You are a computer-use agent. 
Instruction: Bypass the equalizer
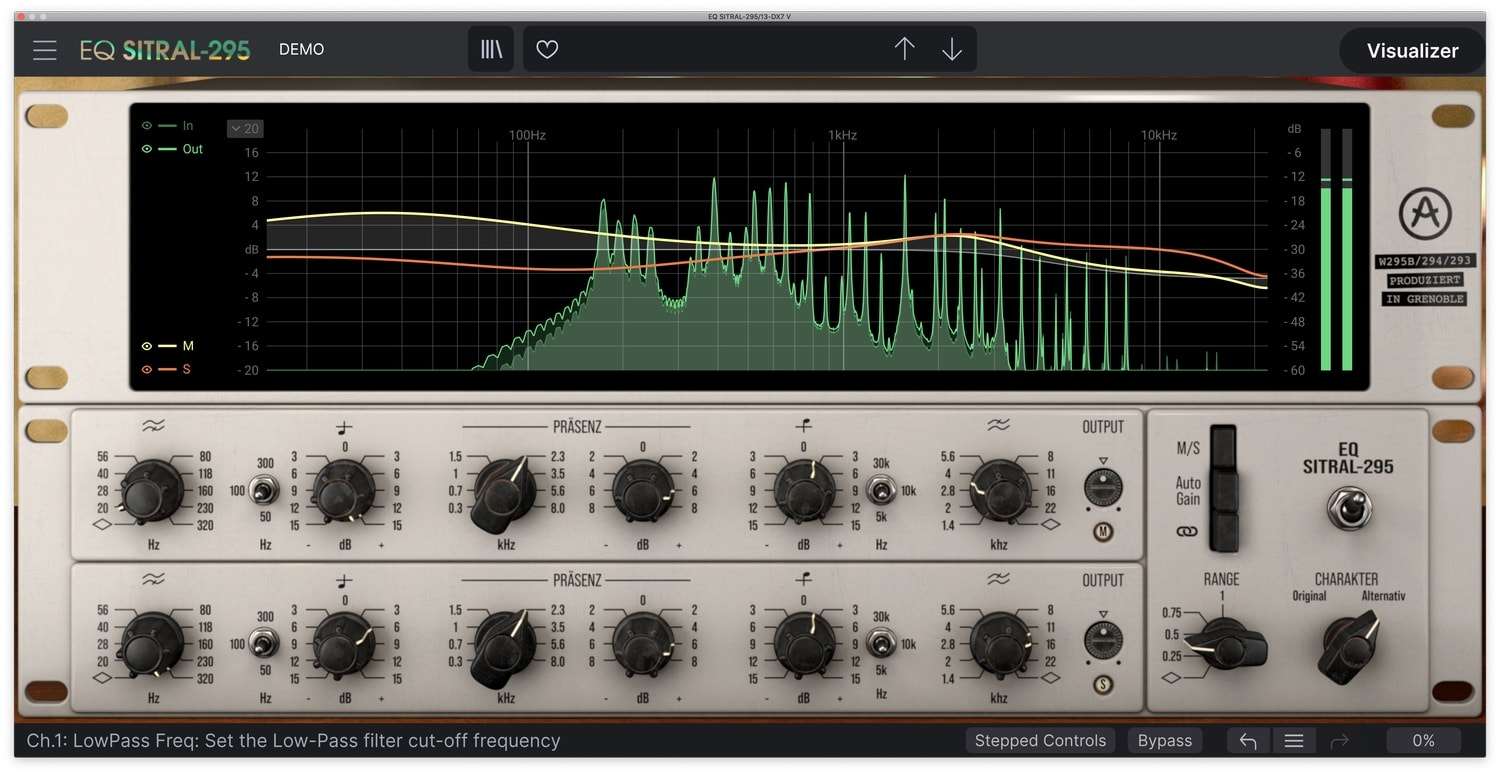[1164, 740]
